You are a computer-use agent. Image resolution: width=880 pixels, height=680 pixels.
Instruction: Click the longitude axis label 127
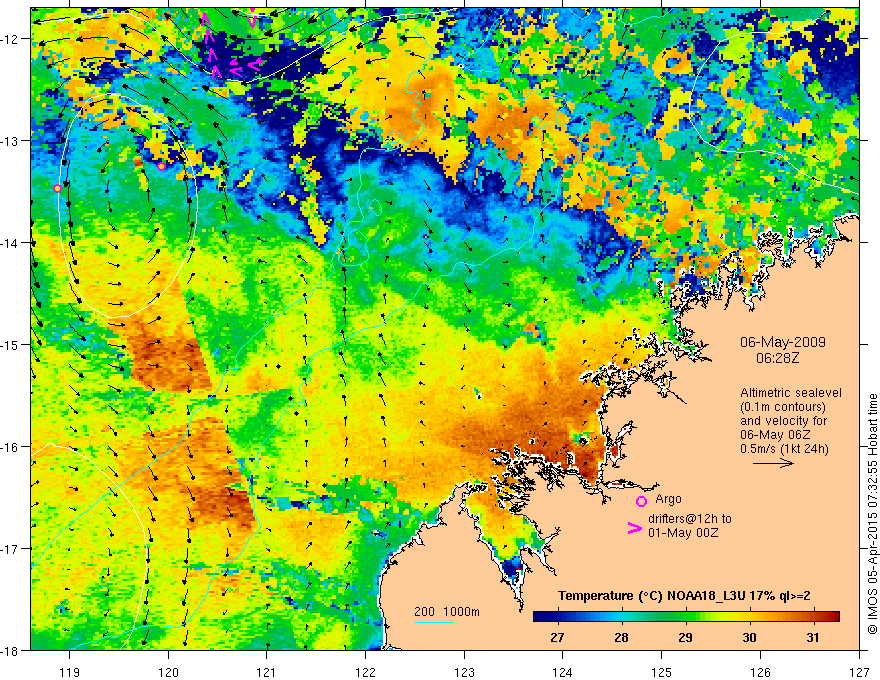click(x=859, y=672)
